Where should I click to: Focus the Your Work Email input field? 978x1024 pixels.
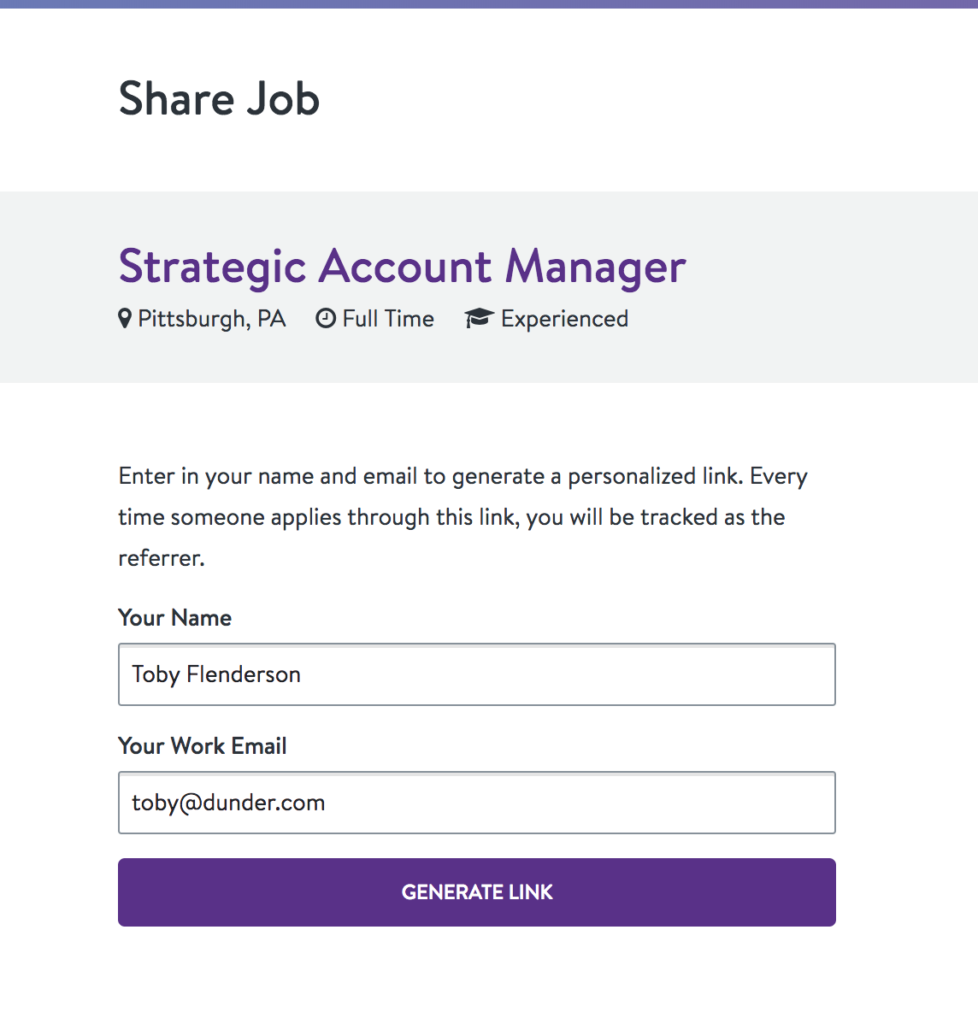pos(477,802)
